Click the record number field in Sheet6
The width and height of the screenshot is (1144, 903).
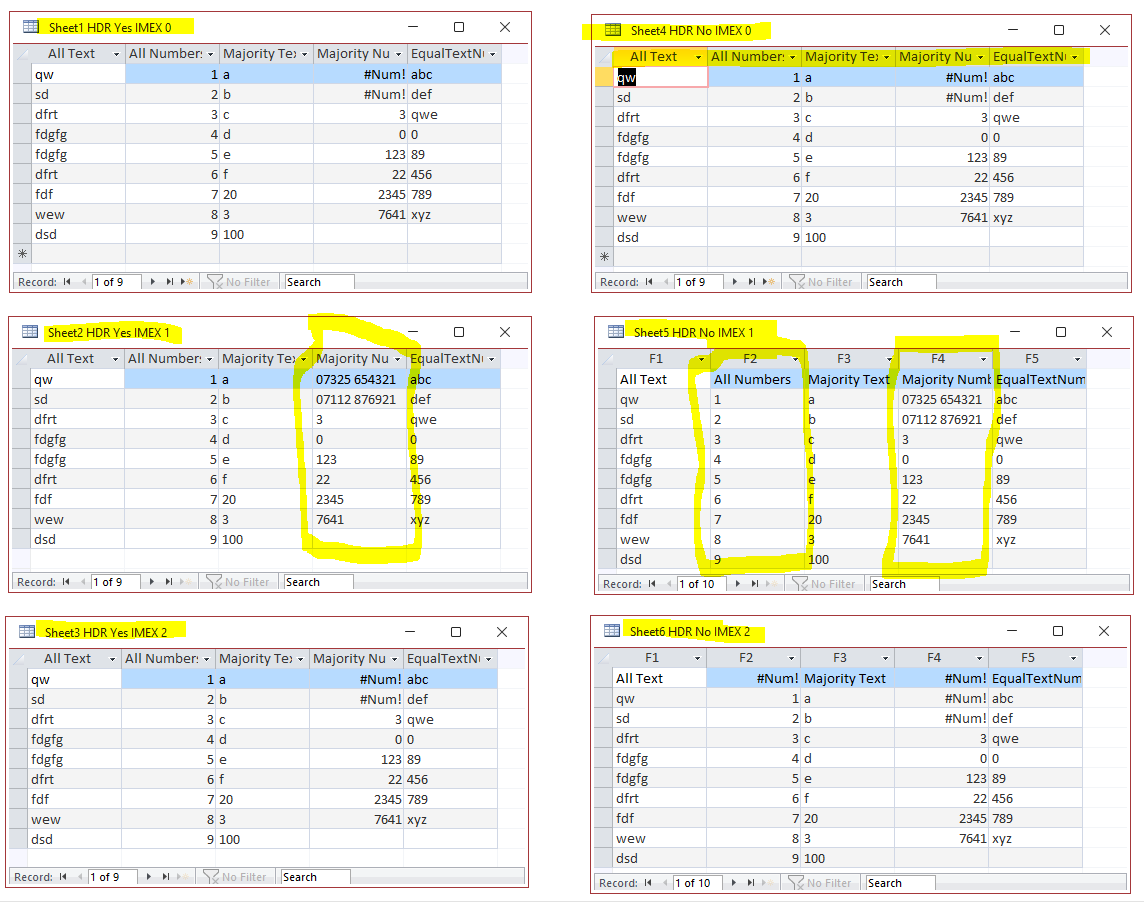[x=697, y=883]
